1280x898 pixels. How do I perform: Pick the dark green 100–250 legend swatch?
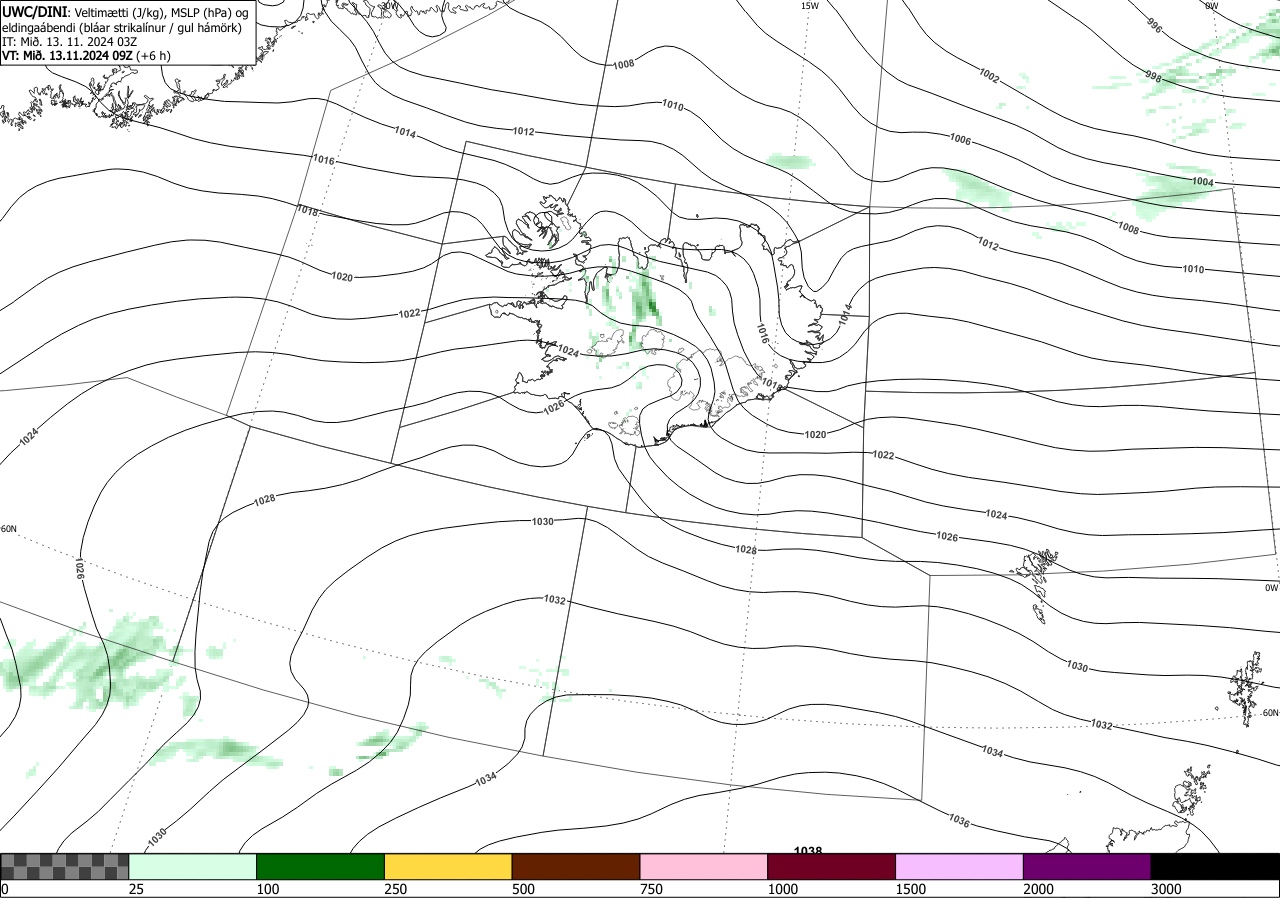[x=320, y=866]
